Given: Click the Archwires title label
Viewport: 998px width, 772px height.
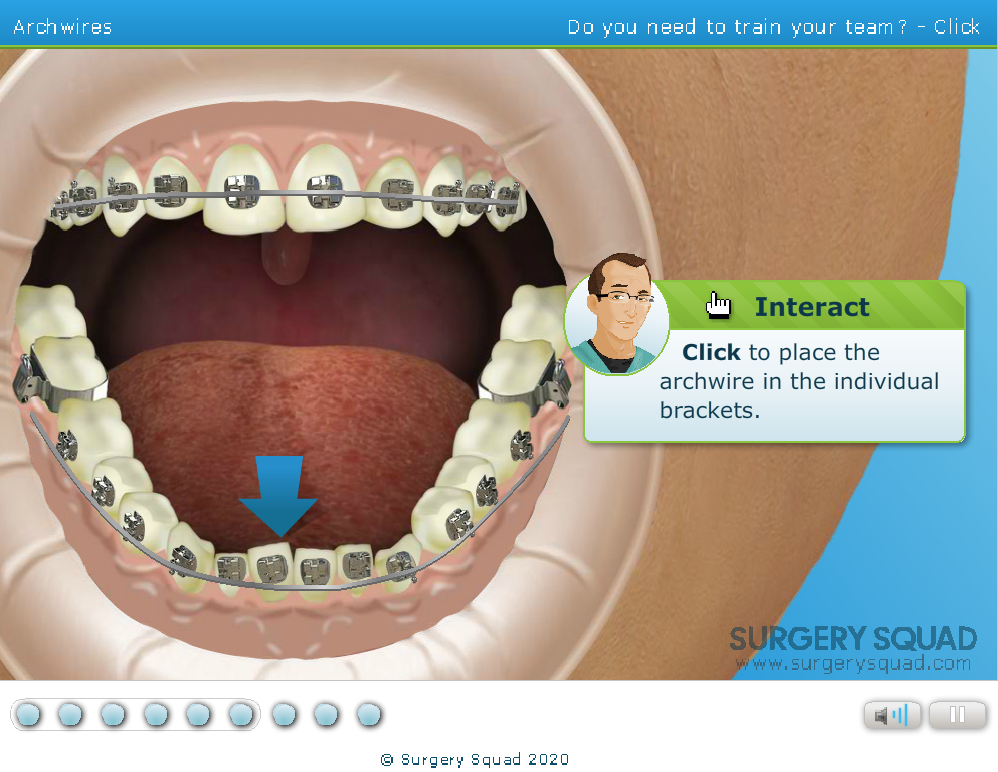Looking at the screenshot, I should click(62, 27).
